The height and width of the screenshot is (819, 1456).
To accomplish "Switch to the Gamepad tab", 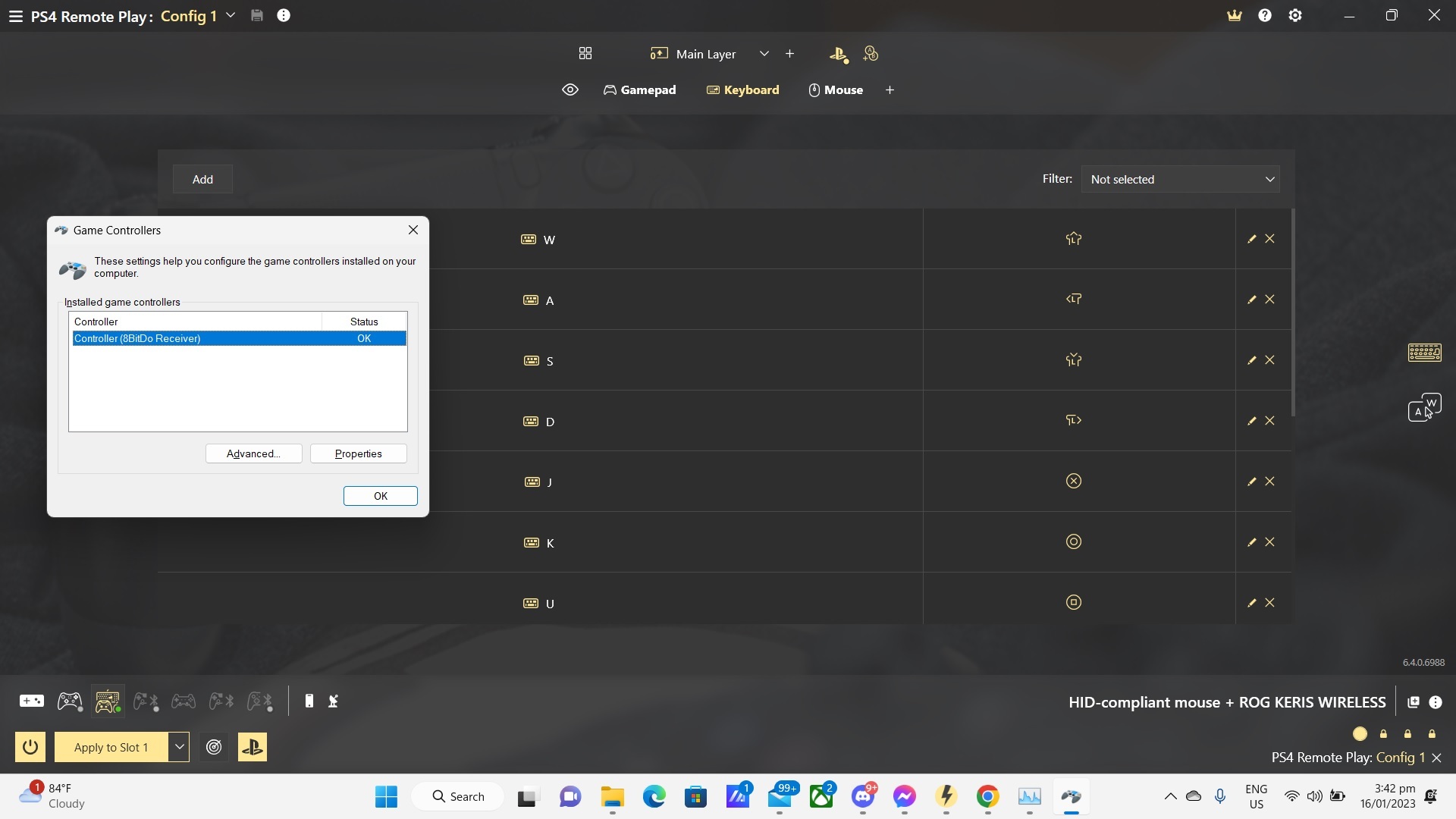I will [x=639, y=90].
